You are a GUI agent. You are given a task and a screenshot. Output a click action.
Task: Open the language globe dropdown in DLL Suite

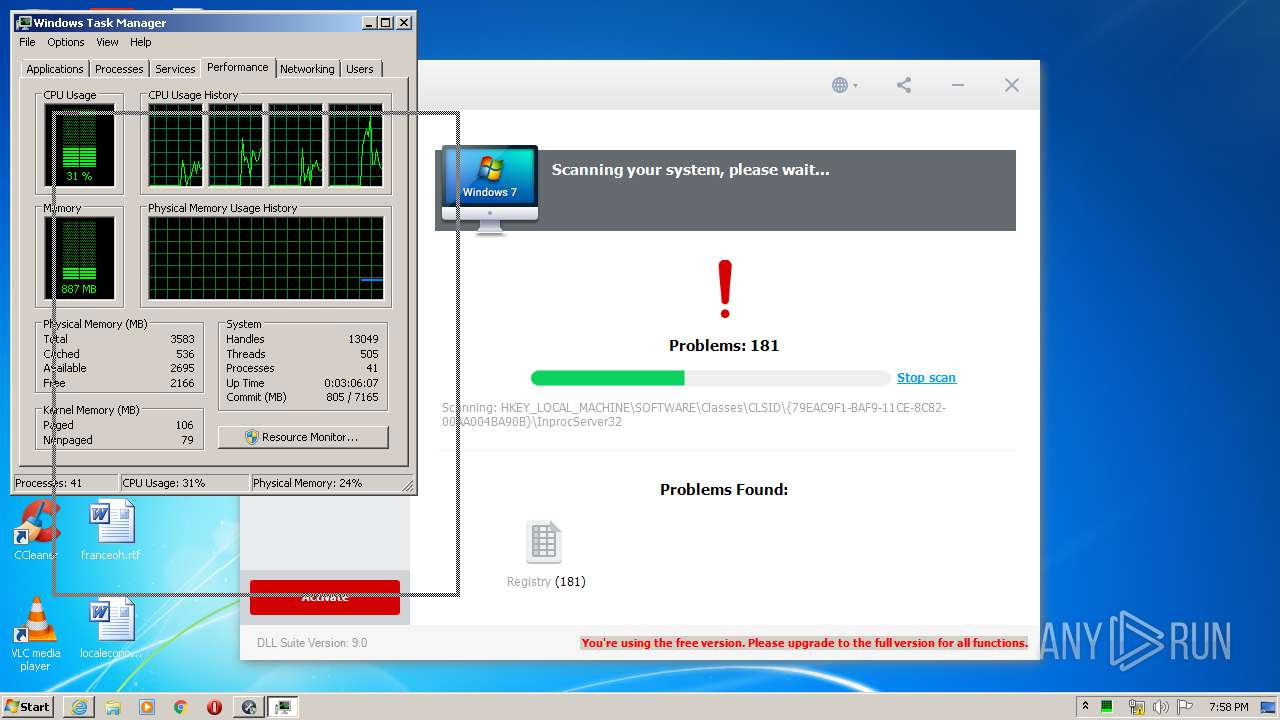845,86
